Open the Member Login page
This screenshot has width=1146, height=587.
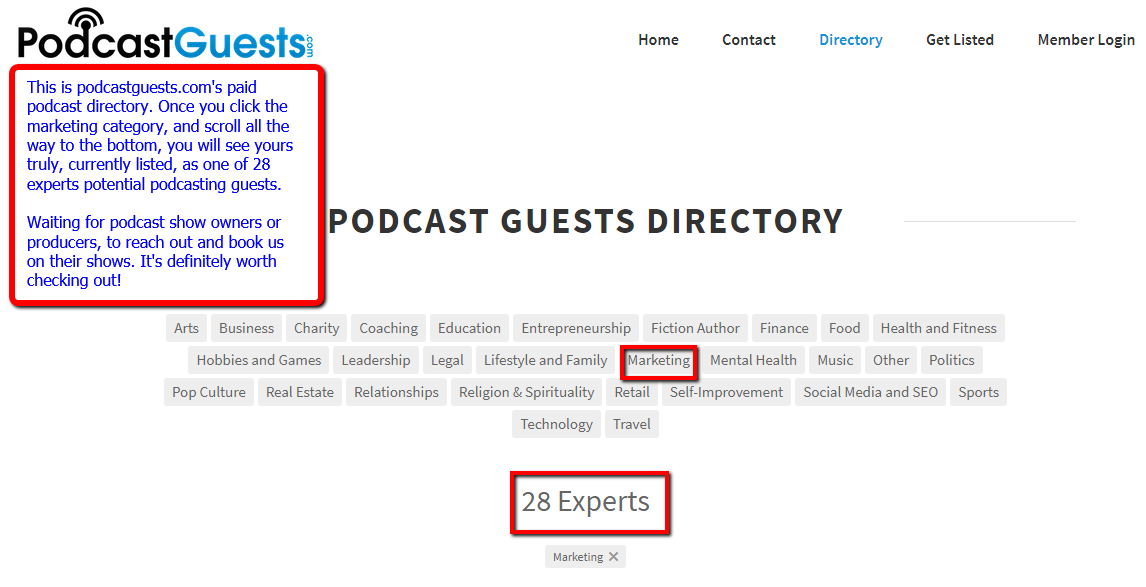coord(1086,40)
